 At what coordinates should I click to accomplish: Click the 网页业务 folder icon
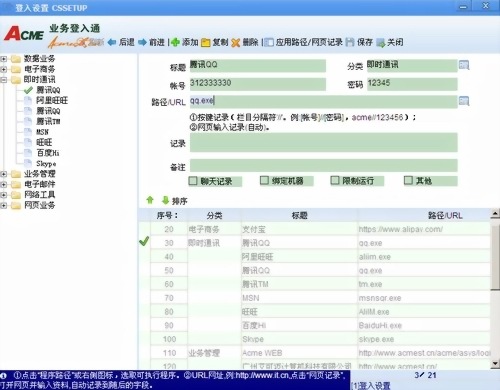pyautogui.click(x=16, y=205)
